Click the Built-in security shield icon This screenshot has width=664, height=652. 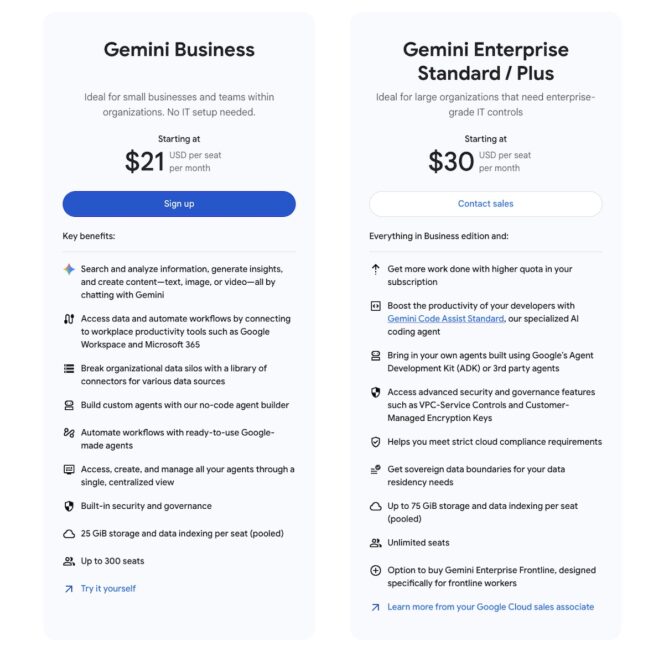(69, 506)
